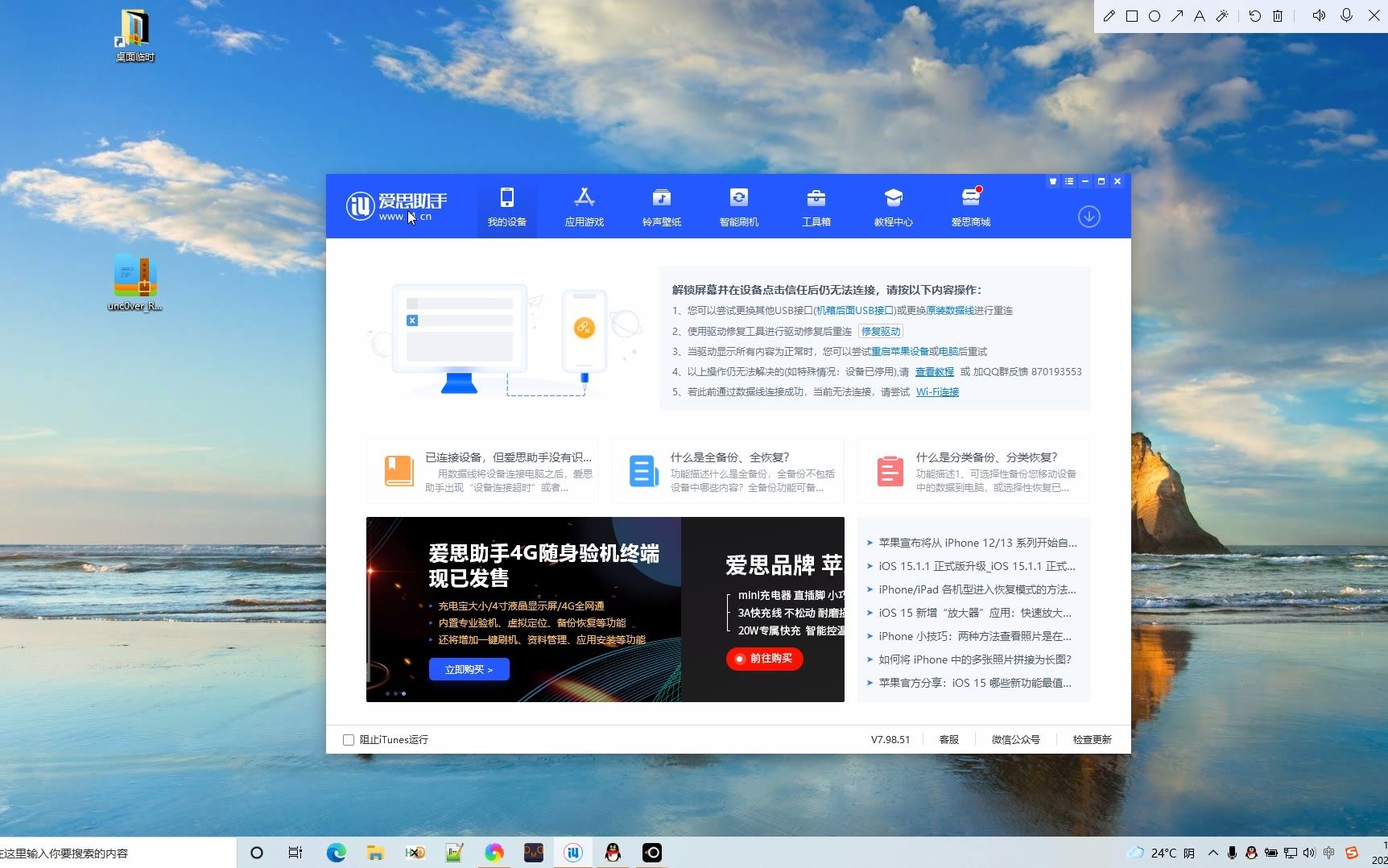Open the 什么是全备份、全恢复? card
Viewport: 1388px width, 868px height.
[x=728, y=471]
